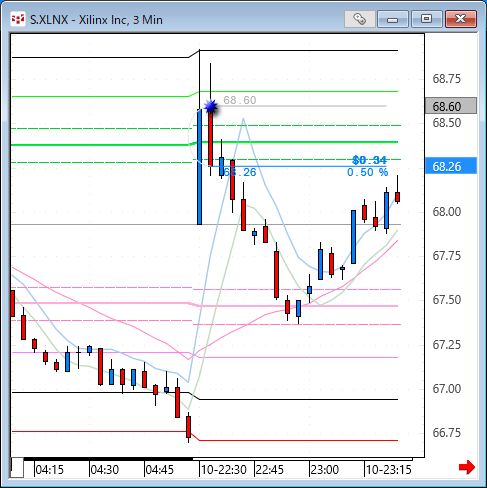Viewport: 487px width, 488px height.
Task: Click the 67.75 price axis label
Action: coord(447,256)
